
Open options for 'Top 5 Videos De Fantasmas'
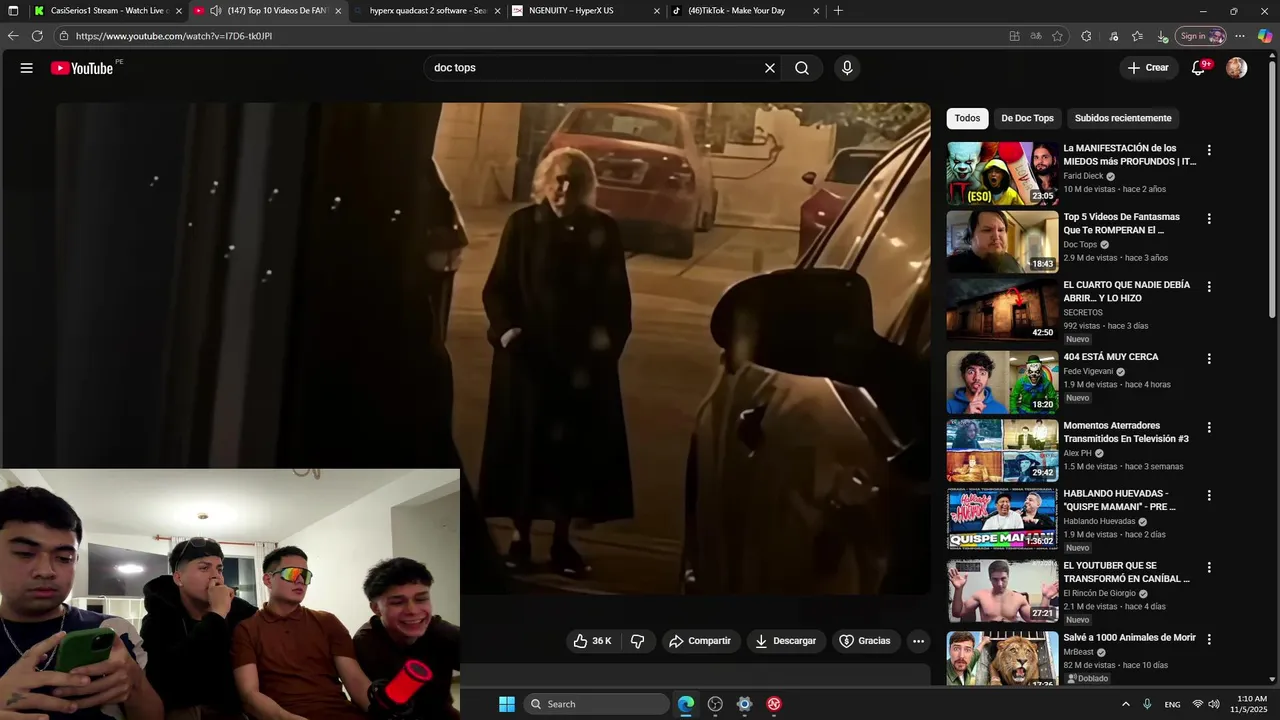click(x=1209, y=218)
